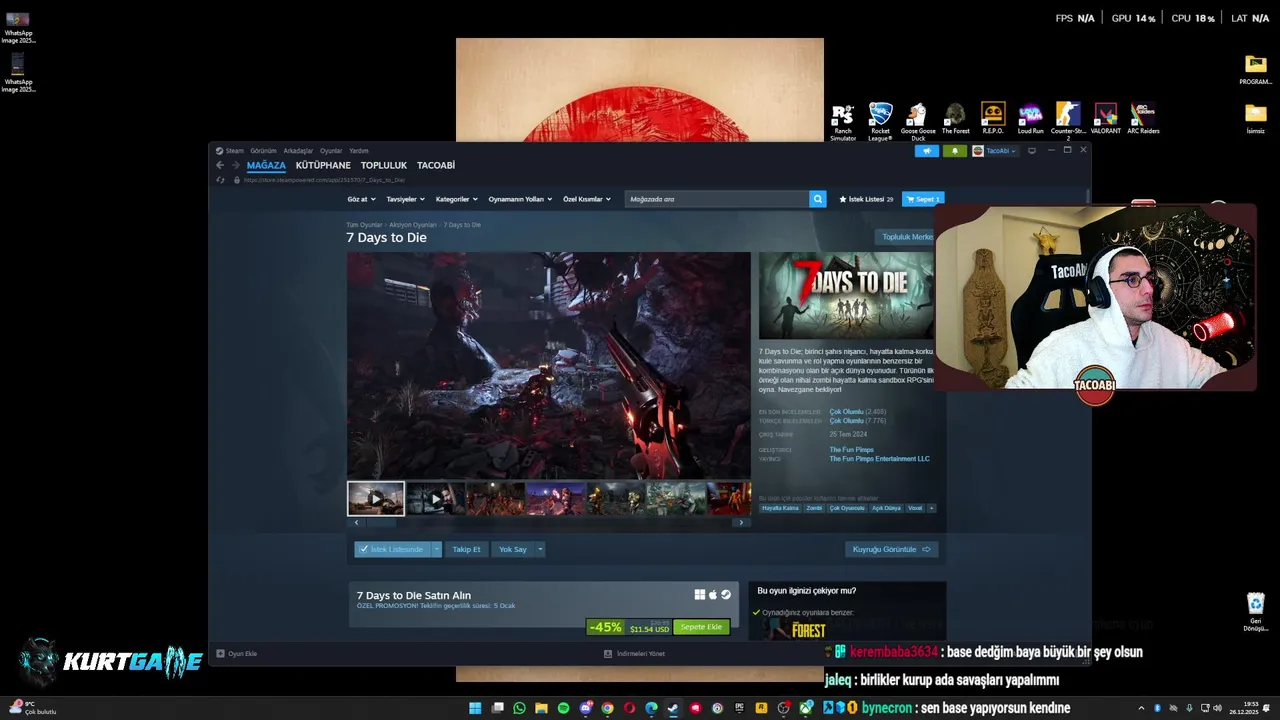Open Steam announcements megaphone icon
1280x720 pixels.
(927, 151)
